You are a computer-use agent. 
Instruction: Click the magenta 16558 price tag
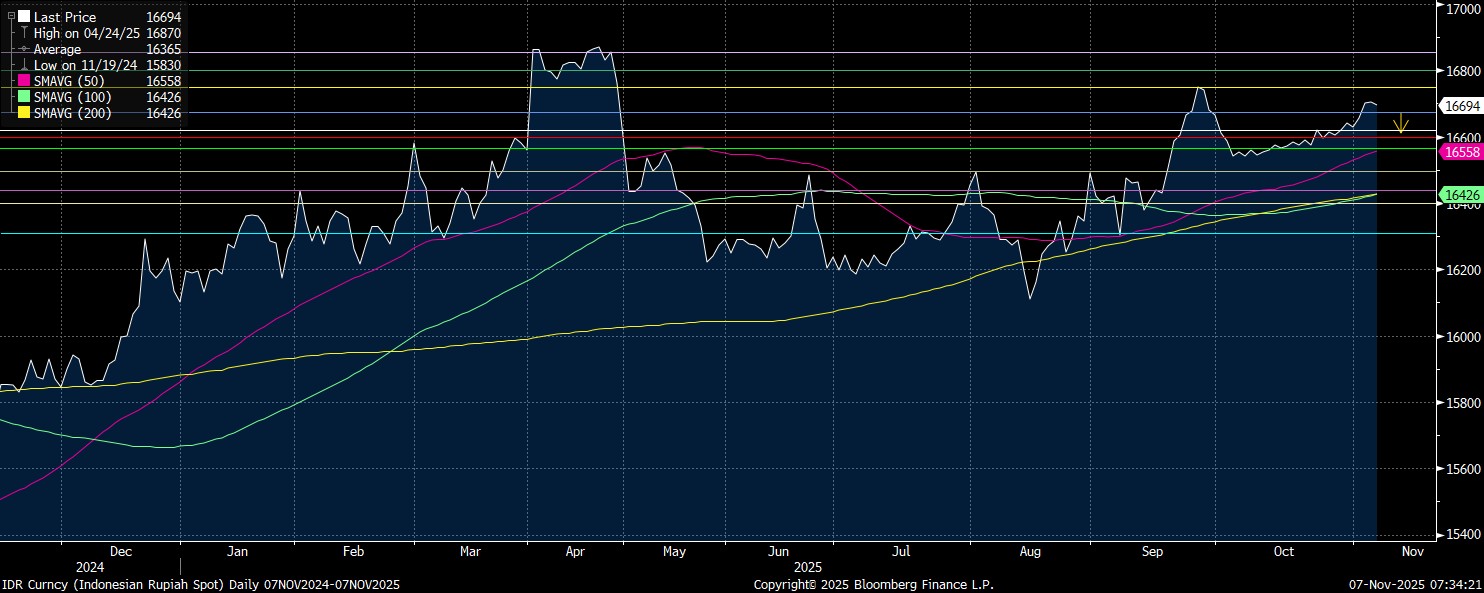click(1459, 151)
